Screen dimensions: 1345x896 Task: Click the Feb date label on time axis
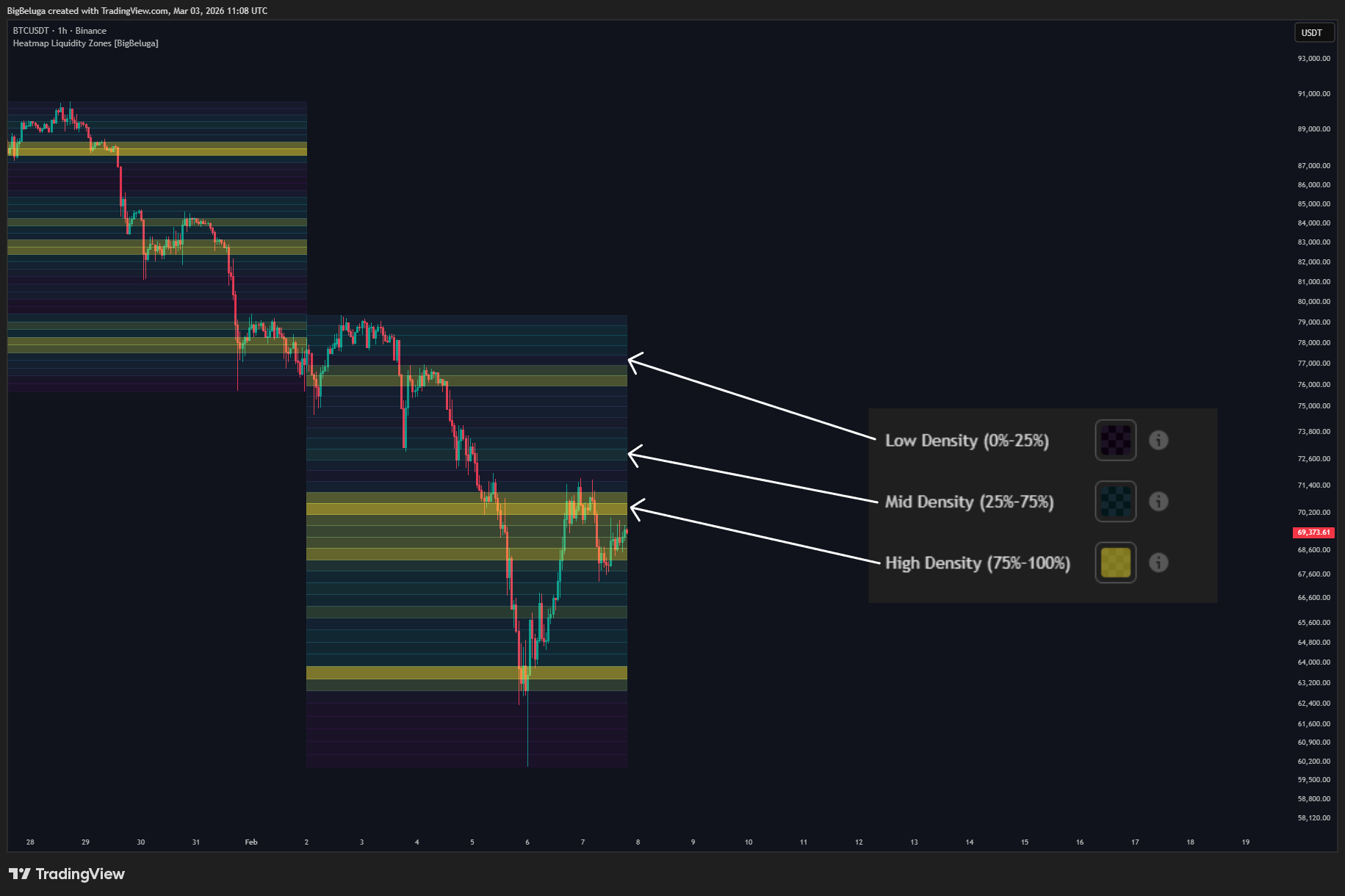point(251,842)
